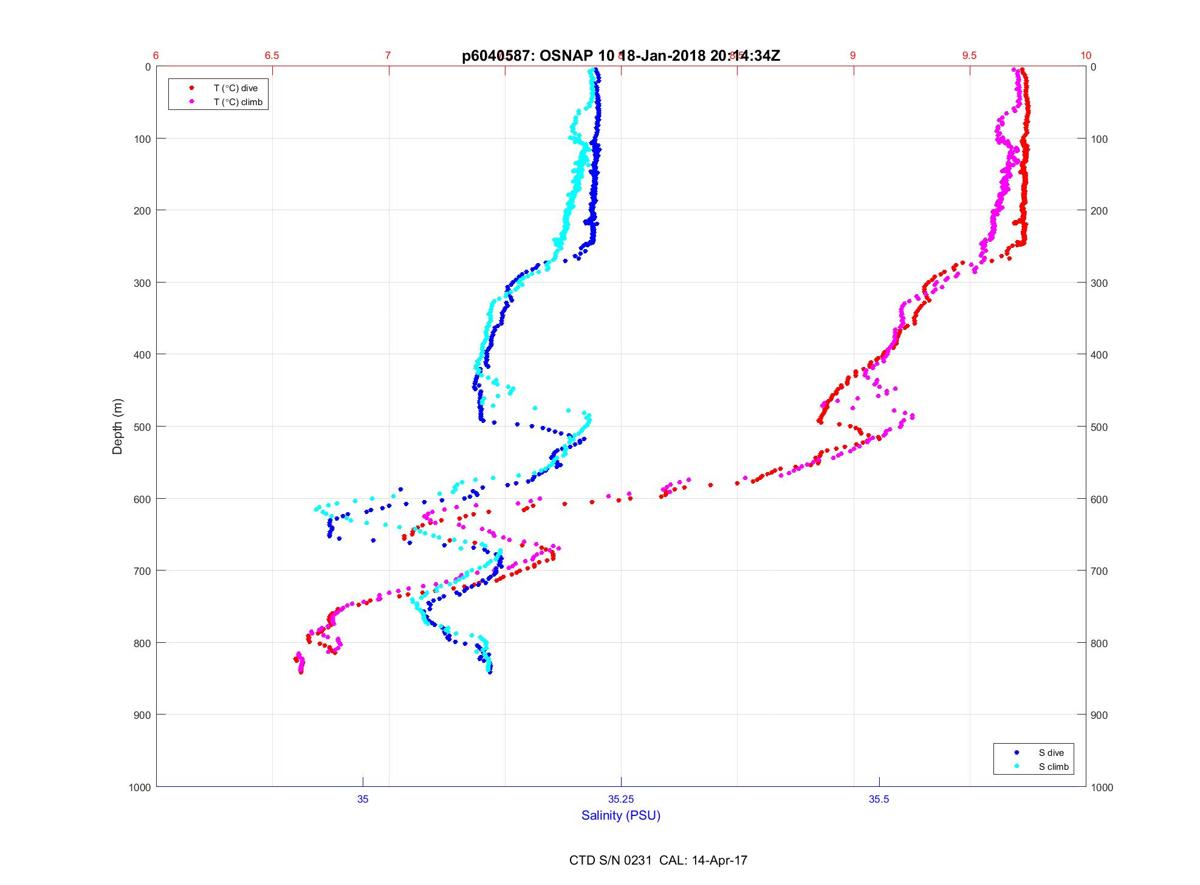Click the 'S climb' legend label
The image size is (1200, 885).
pos(1053,766)
